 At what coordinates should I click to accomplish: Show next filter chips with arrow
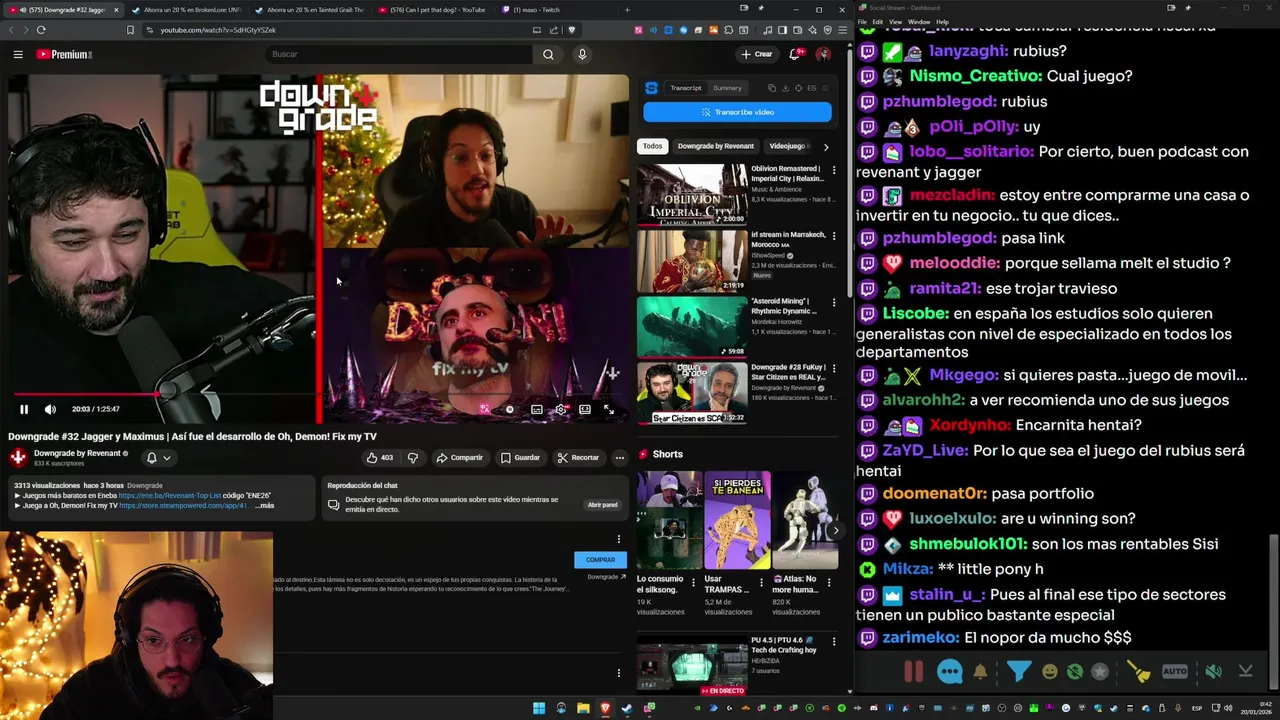(x=825, y=147)
